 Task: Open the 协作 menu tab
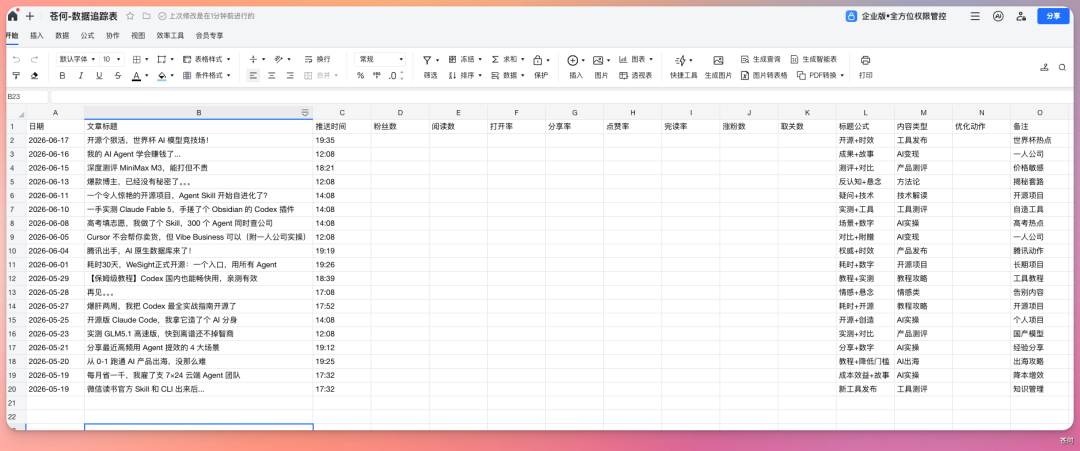(113, 35)
